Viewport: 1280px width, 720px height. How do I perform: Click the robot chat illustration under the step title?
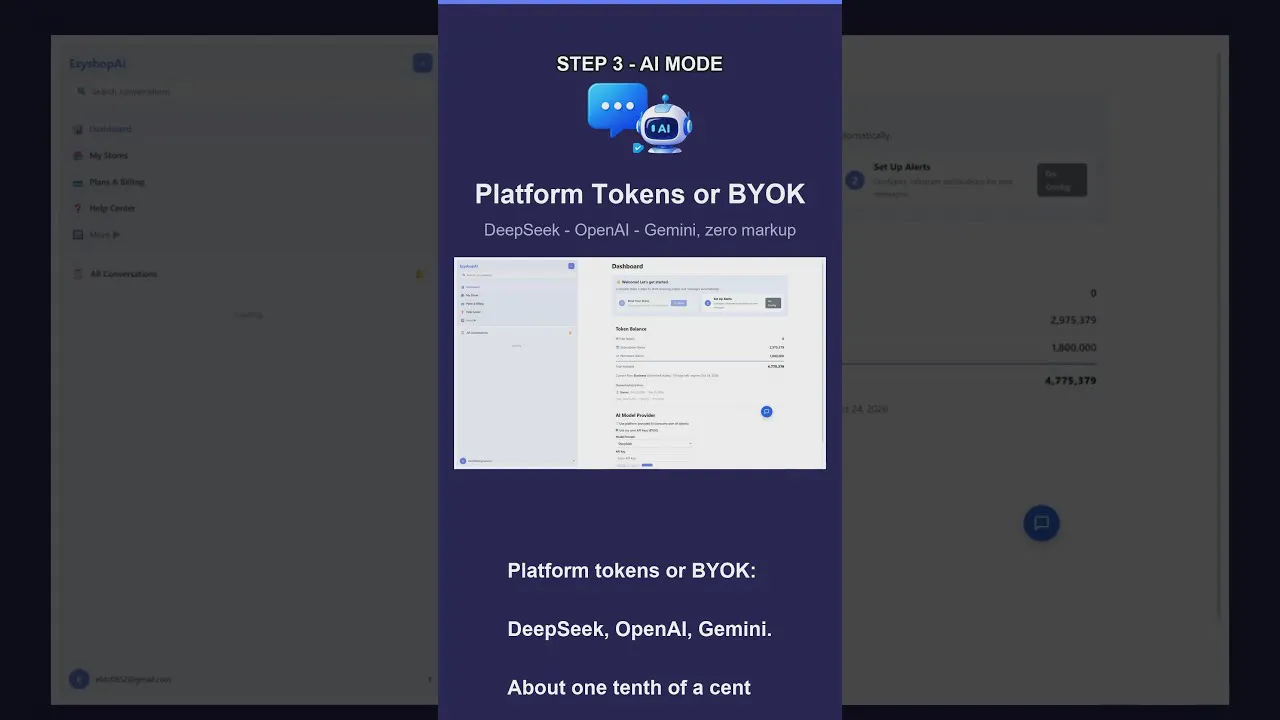coord(640,118)
